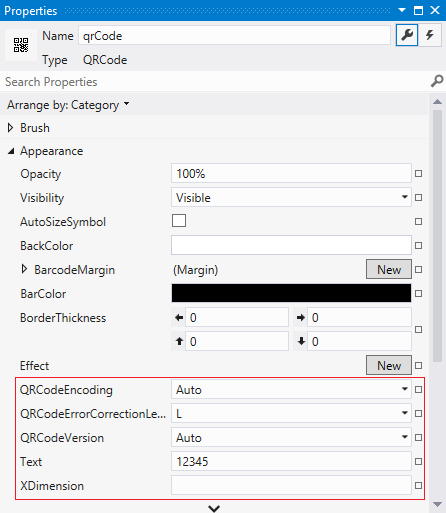This screenshot has height=513, width=446.
Task: Open the Text property marker square
Action: coord(418,462)
